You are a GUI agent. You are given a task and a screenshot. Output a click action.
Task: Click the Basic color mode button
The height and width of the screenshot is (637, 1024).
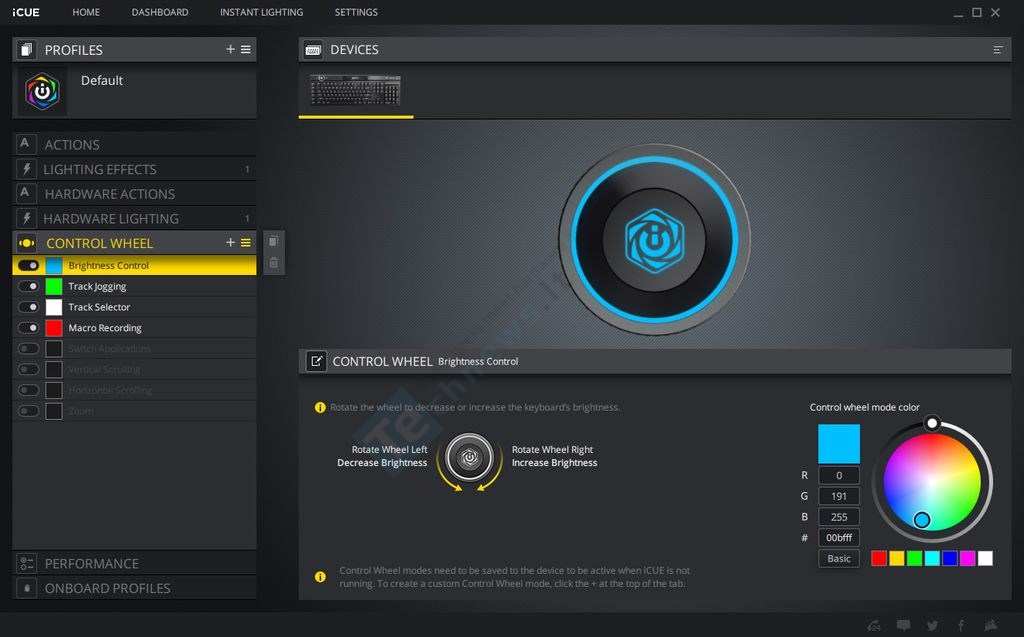[839, 559]
